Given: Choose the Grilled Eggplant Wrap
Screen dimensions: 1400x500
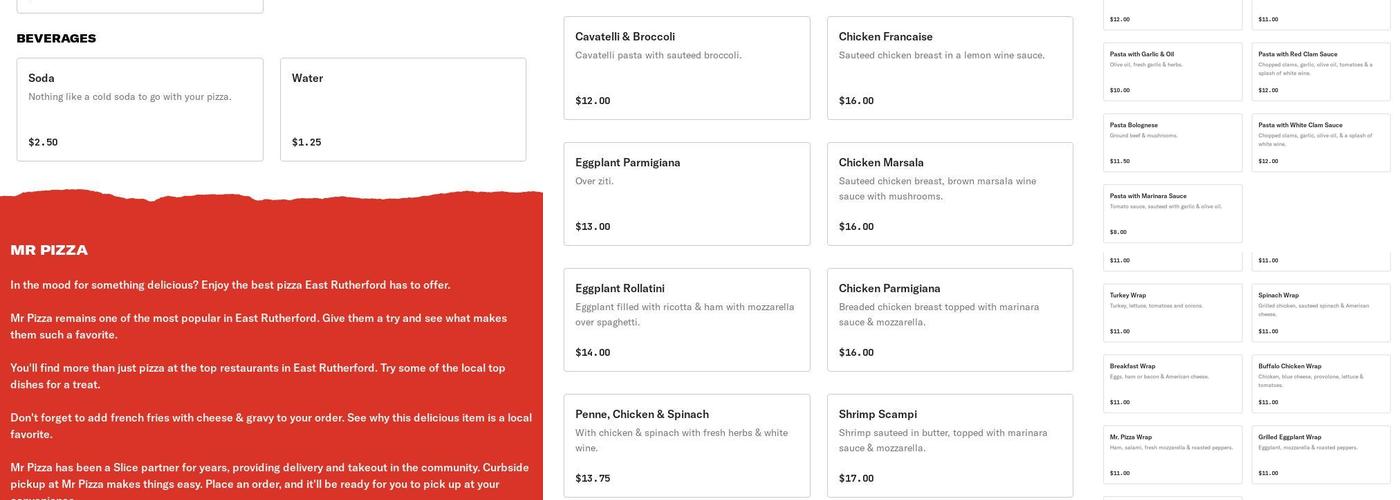Looking at the screenshot, I should coord(1321,455).
